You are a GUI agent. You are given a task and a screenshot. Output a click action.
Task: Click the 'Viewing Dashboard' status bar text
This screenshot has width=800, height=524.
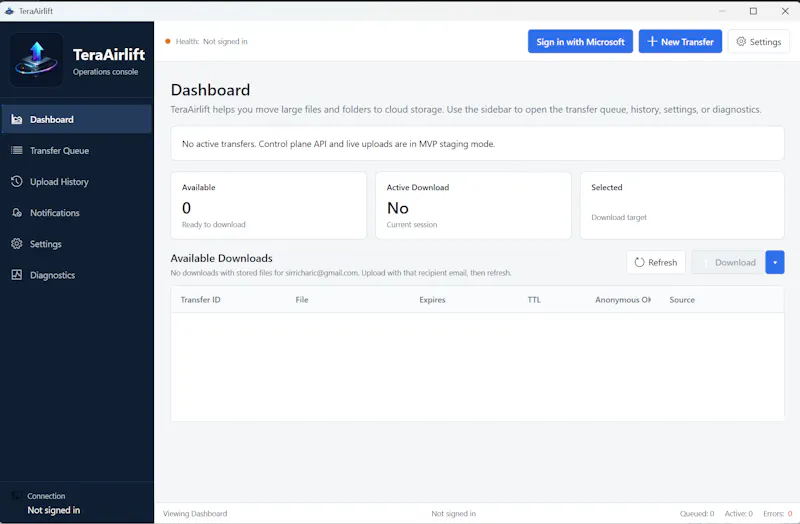[x=195, y=513]
